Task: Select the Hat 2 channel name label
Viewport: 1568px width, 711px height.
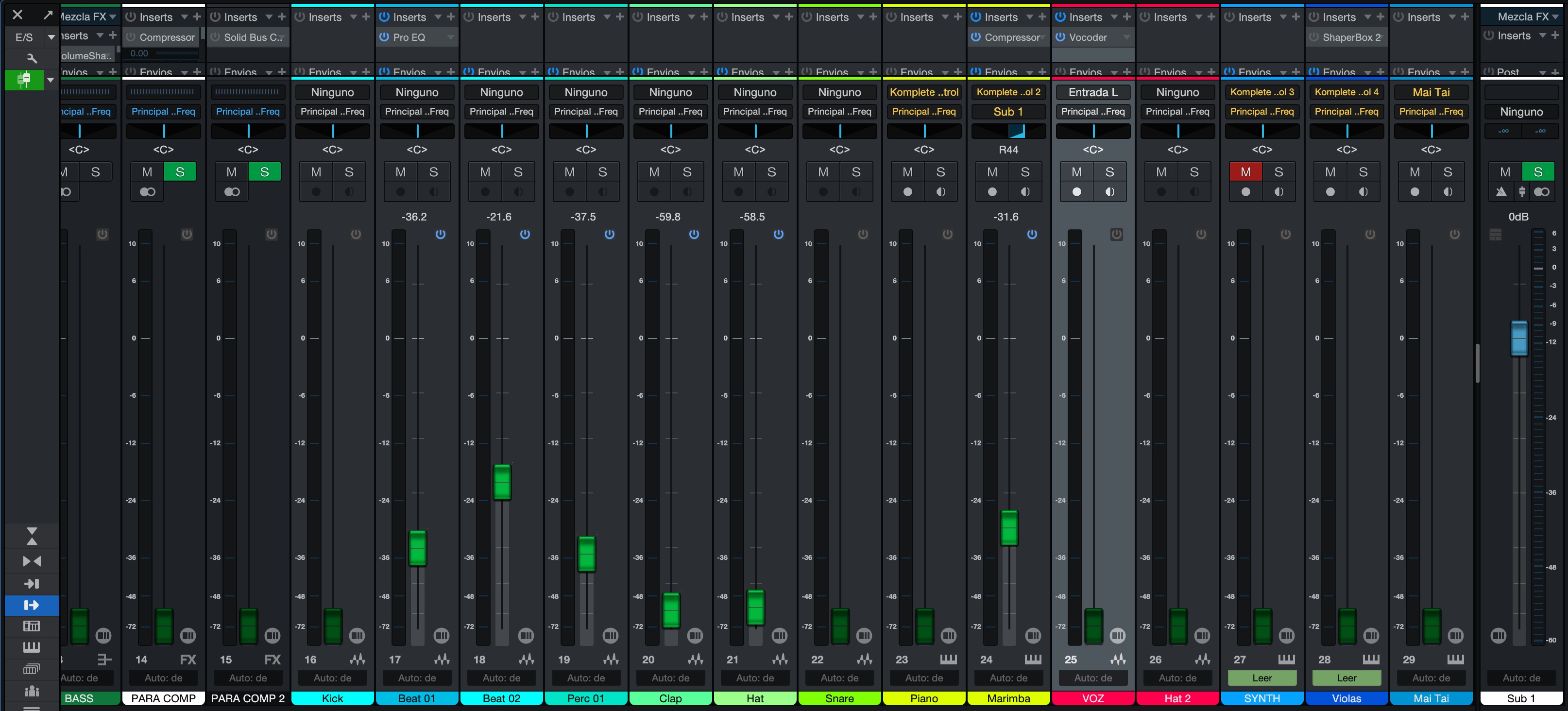Action: (1177, 698)
